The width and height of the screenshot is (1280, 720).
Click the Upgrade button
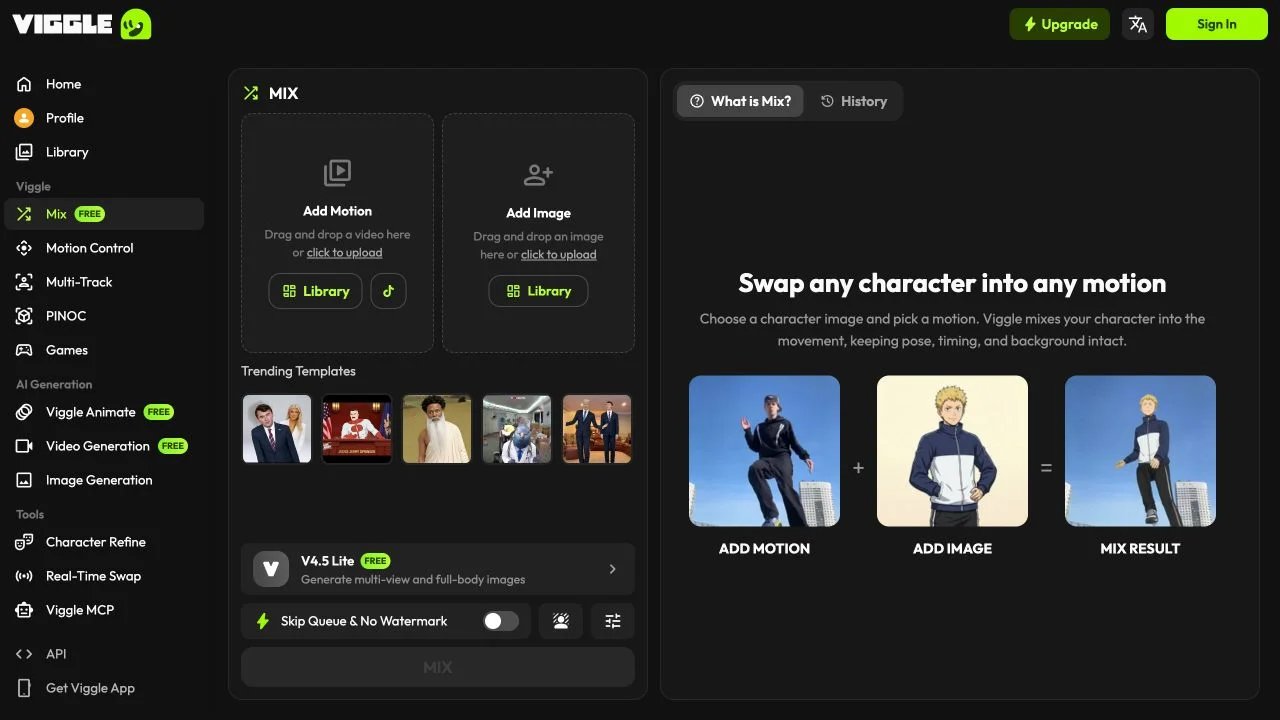1060,24
